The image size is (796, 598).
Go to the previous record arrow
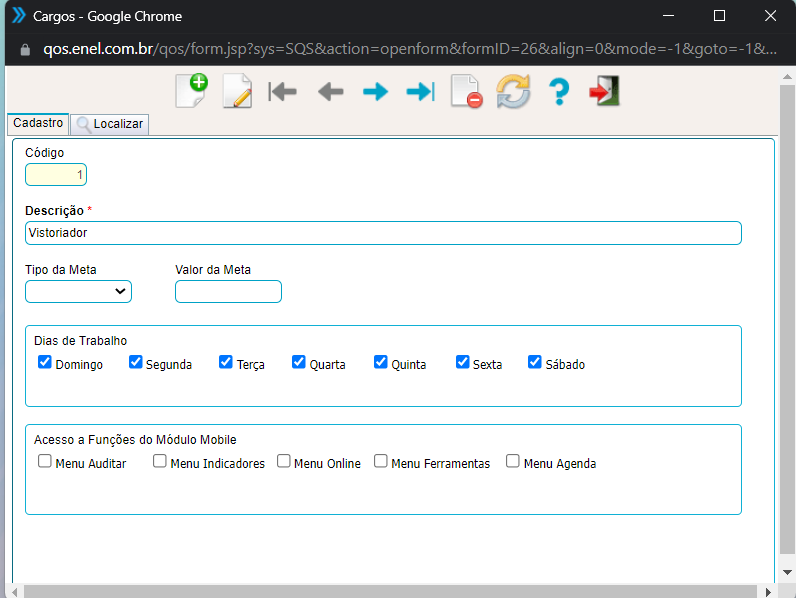pyautogui.click(x=330, y=92)
